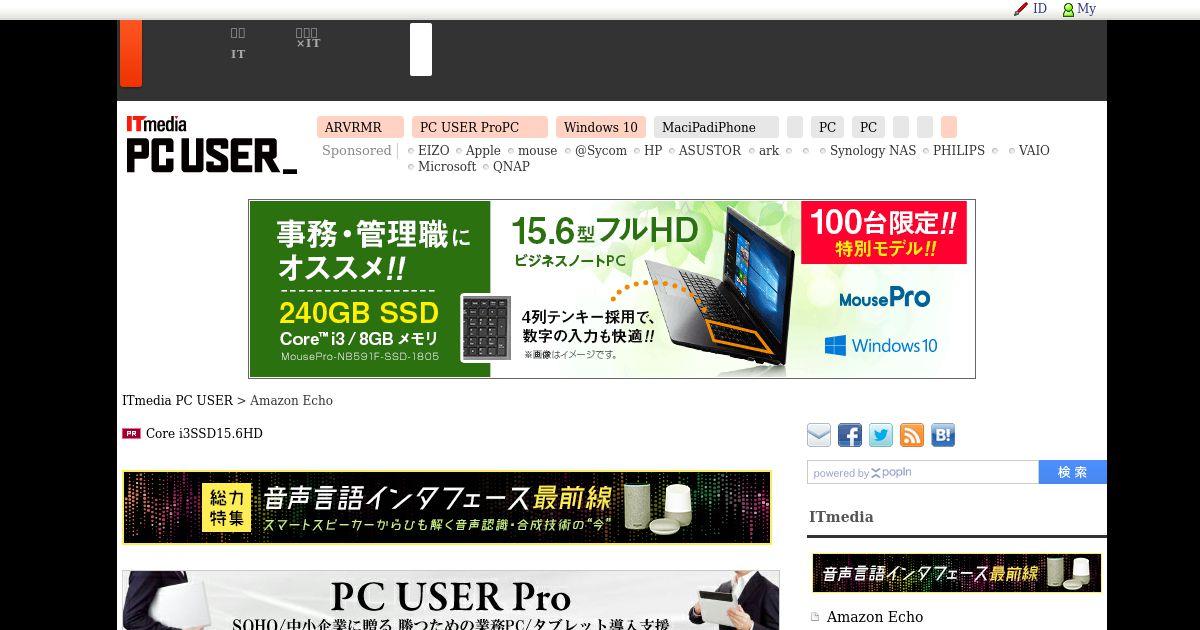The height and width of the screenshot is (630, 1200).
Task: Open the PC USER Pro banner
Action: coord(451,600)
